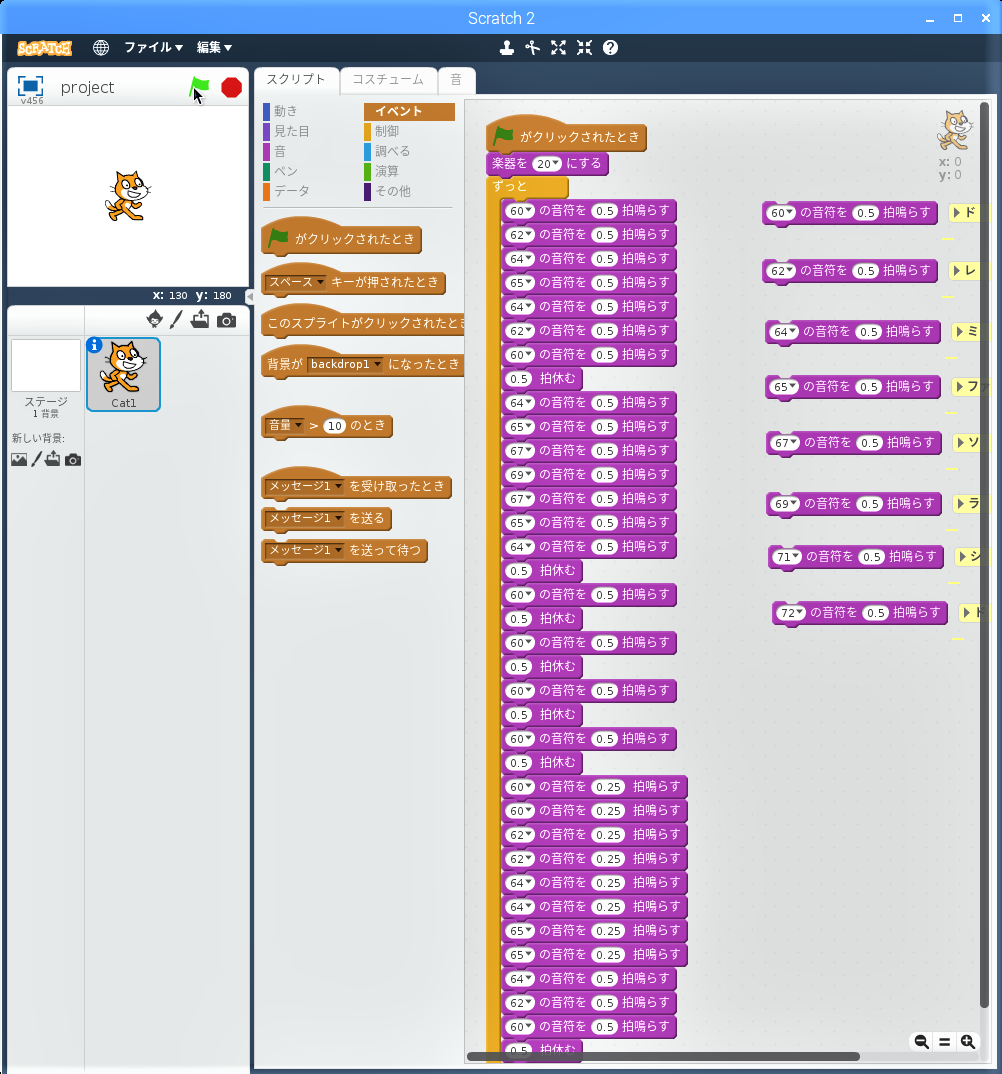Zoom in the script area

[x=968, y=1042]
